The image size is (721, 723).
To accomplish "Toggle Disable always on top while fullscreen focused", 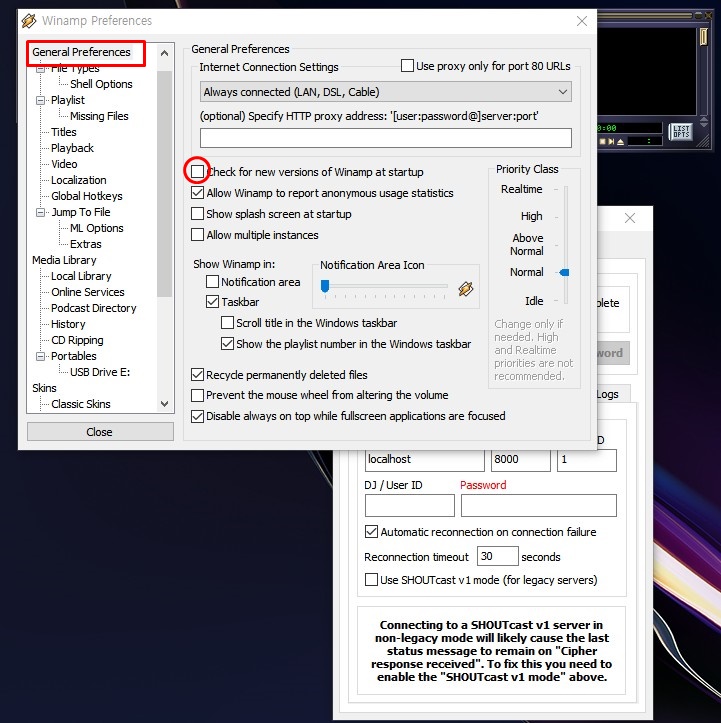I will point(197,416).
